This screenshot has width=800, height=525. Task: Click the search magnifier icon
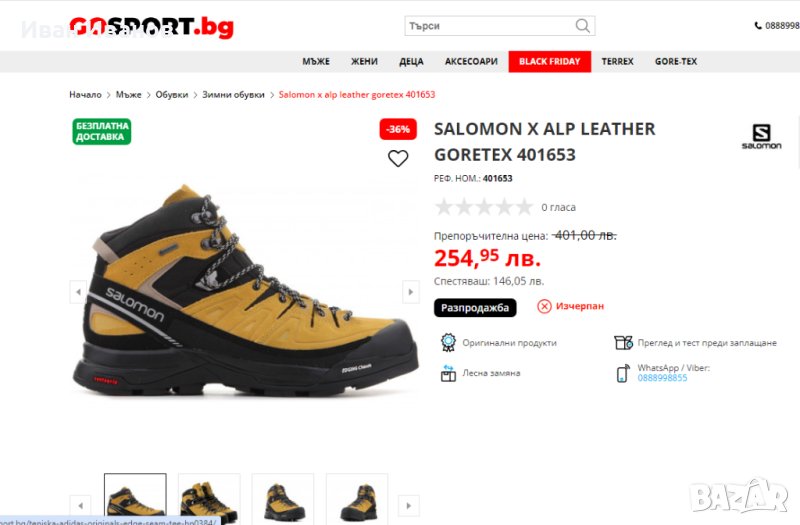point(582,26)
